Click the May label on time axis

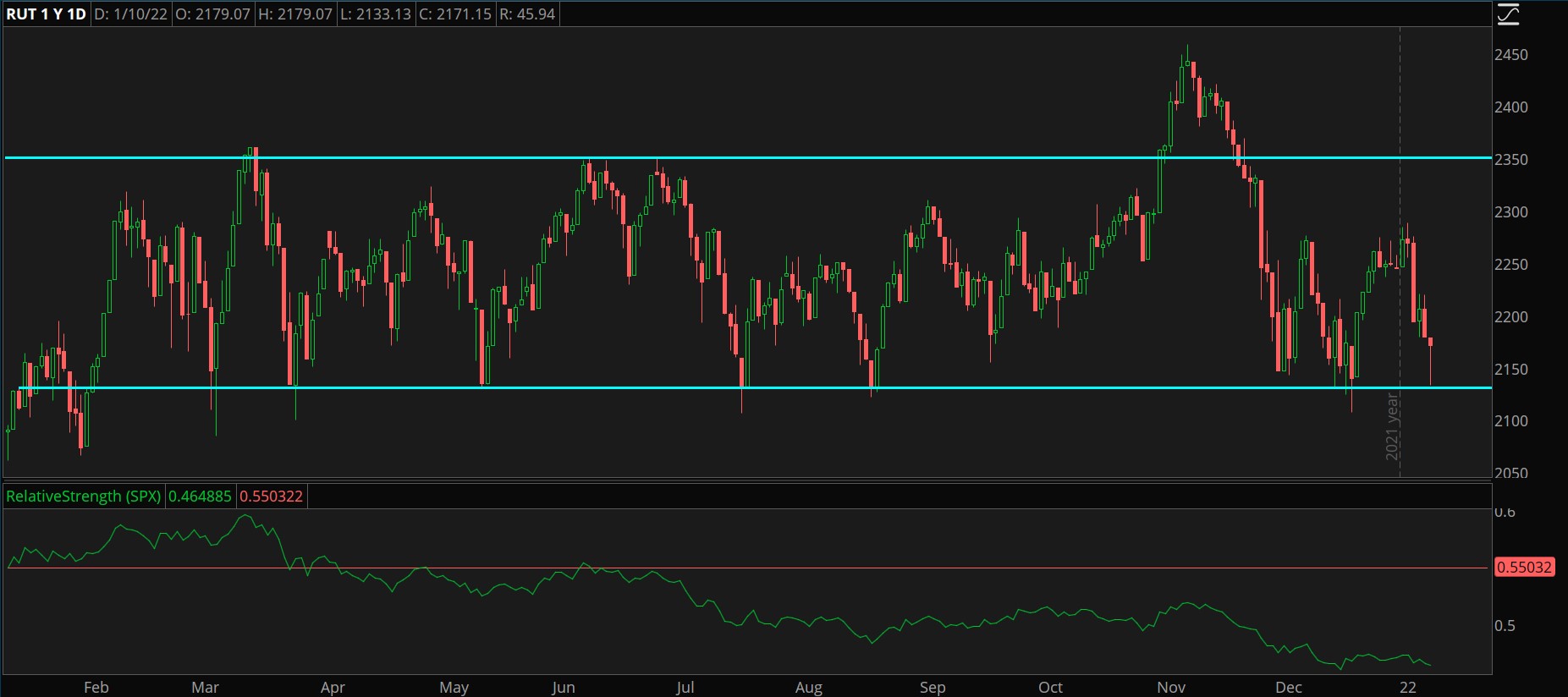point(454,688)
